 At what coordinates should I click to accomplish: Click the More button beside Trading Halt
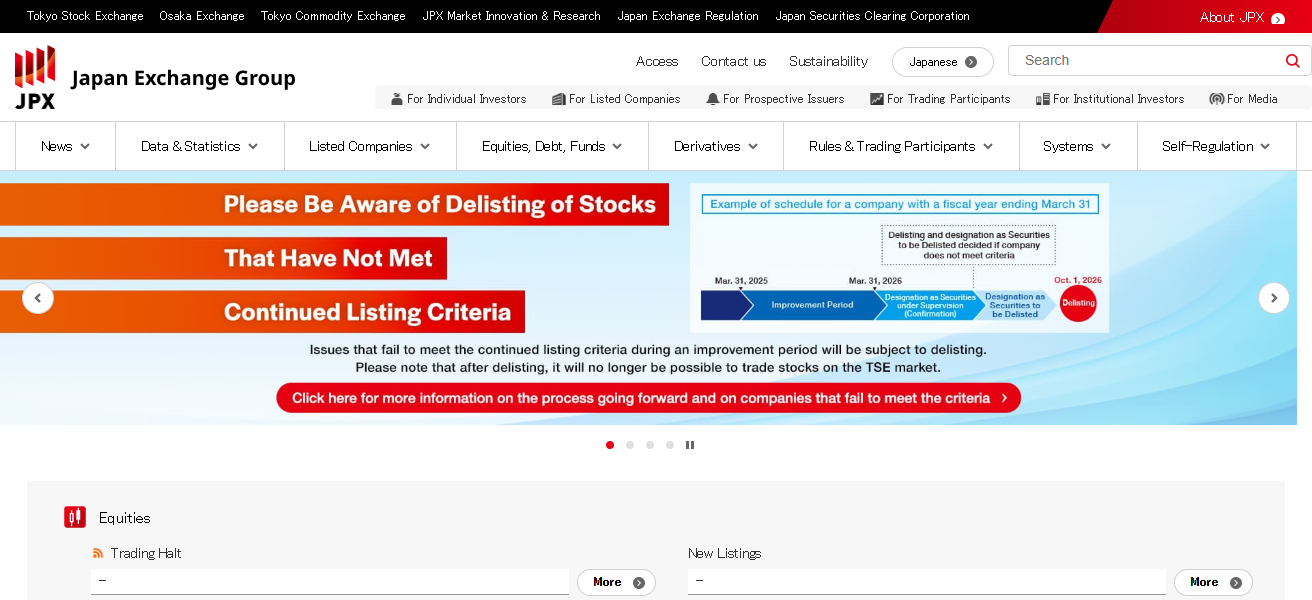tap(616, 582)
